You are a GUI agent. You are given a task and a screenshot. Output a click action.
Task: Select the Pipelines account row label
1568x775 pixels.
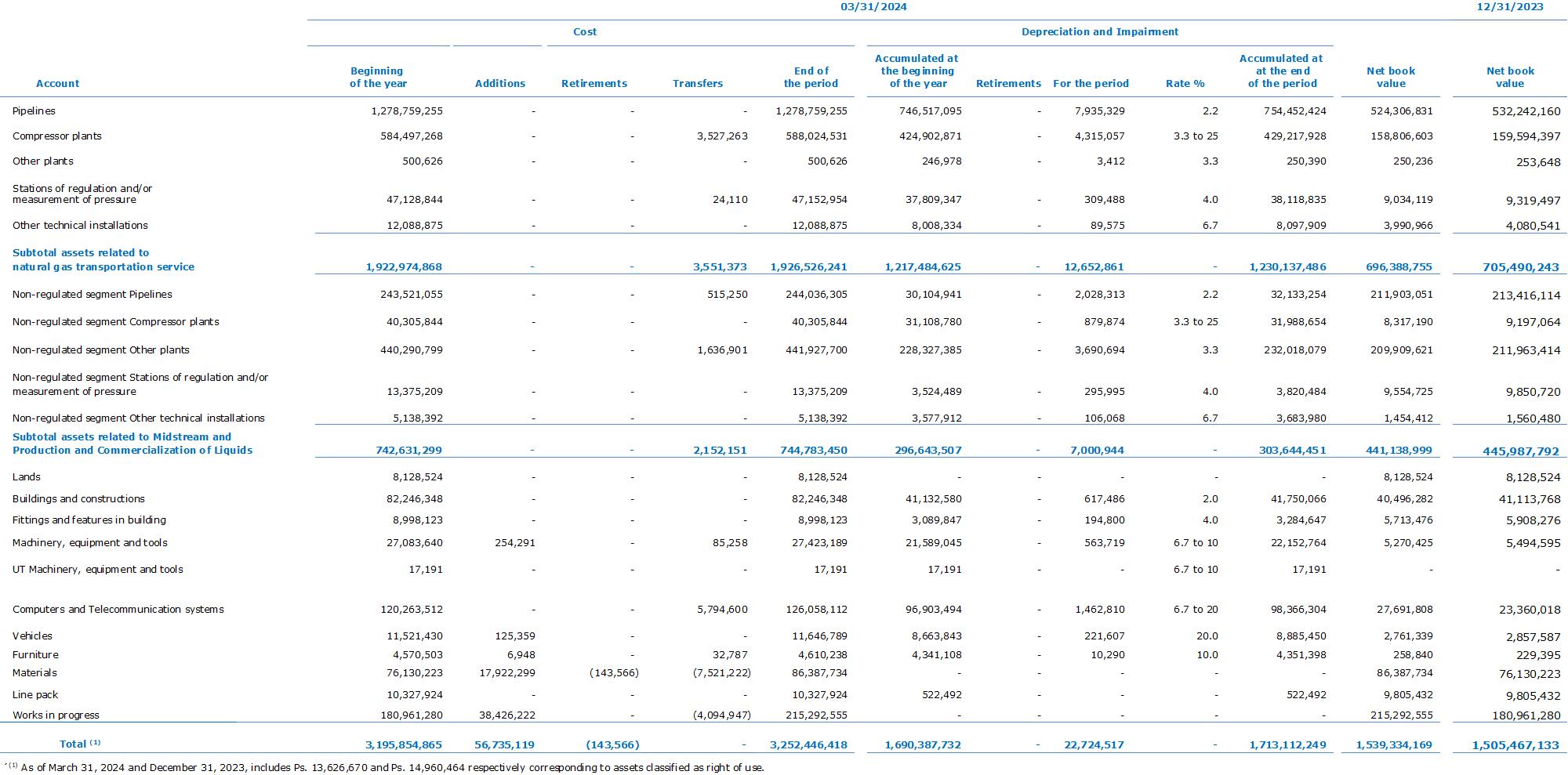(34, 111)
